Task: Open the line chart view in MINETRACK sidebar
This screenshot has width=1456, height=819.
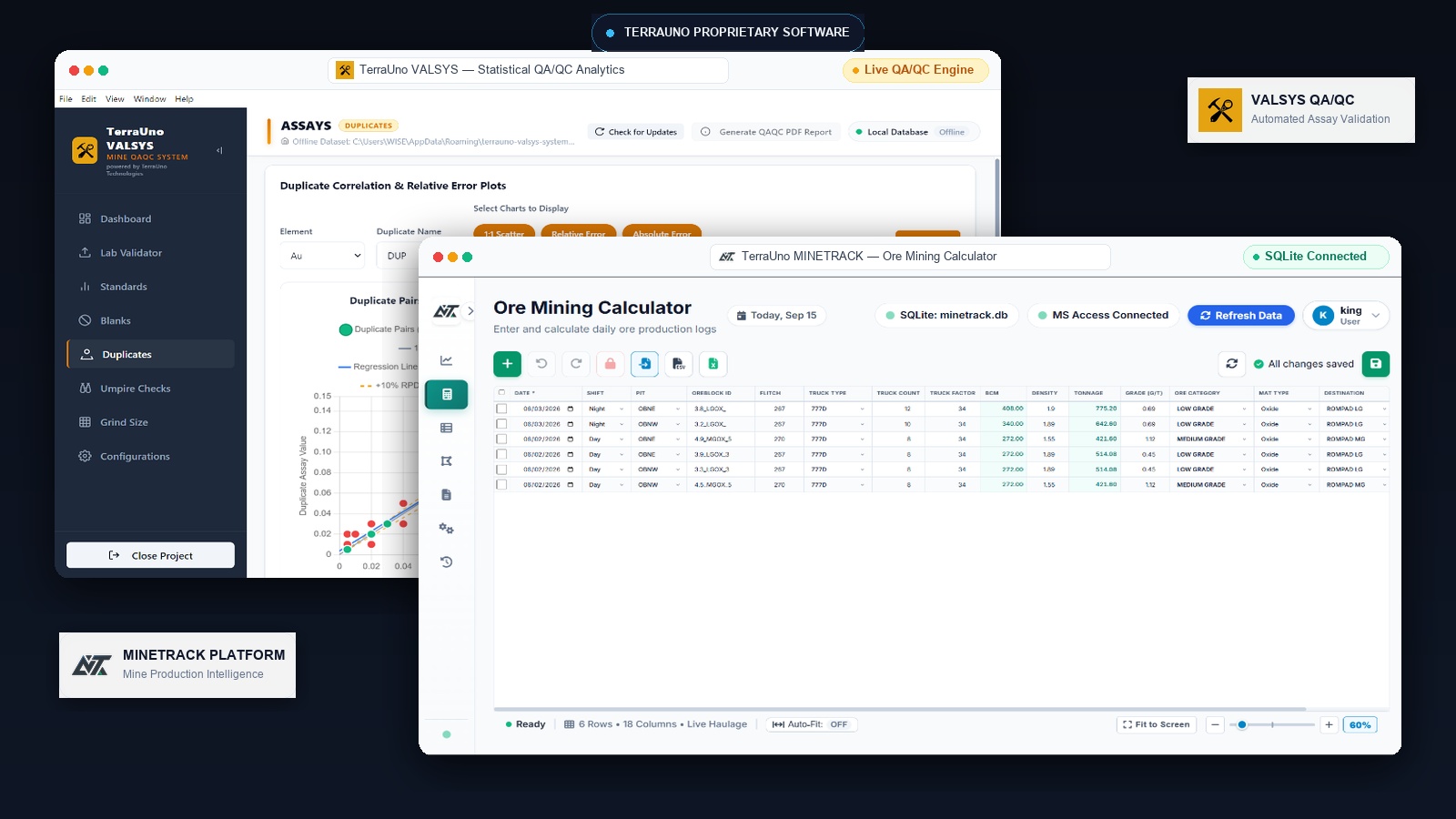Action: 446,360
